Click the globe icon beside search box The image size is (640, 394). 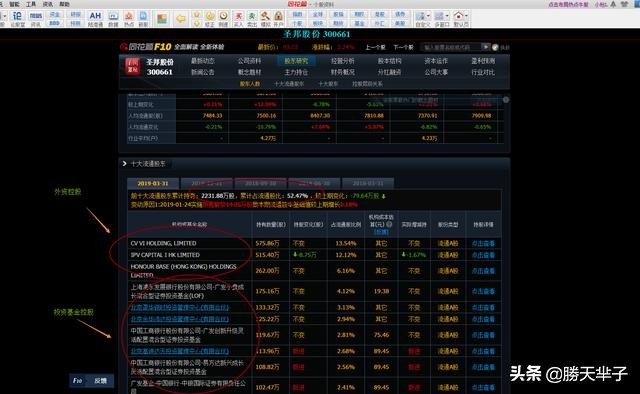click(x=495, y=47)
